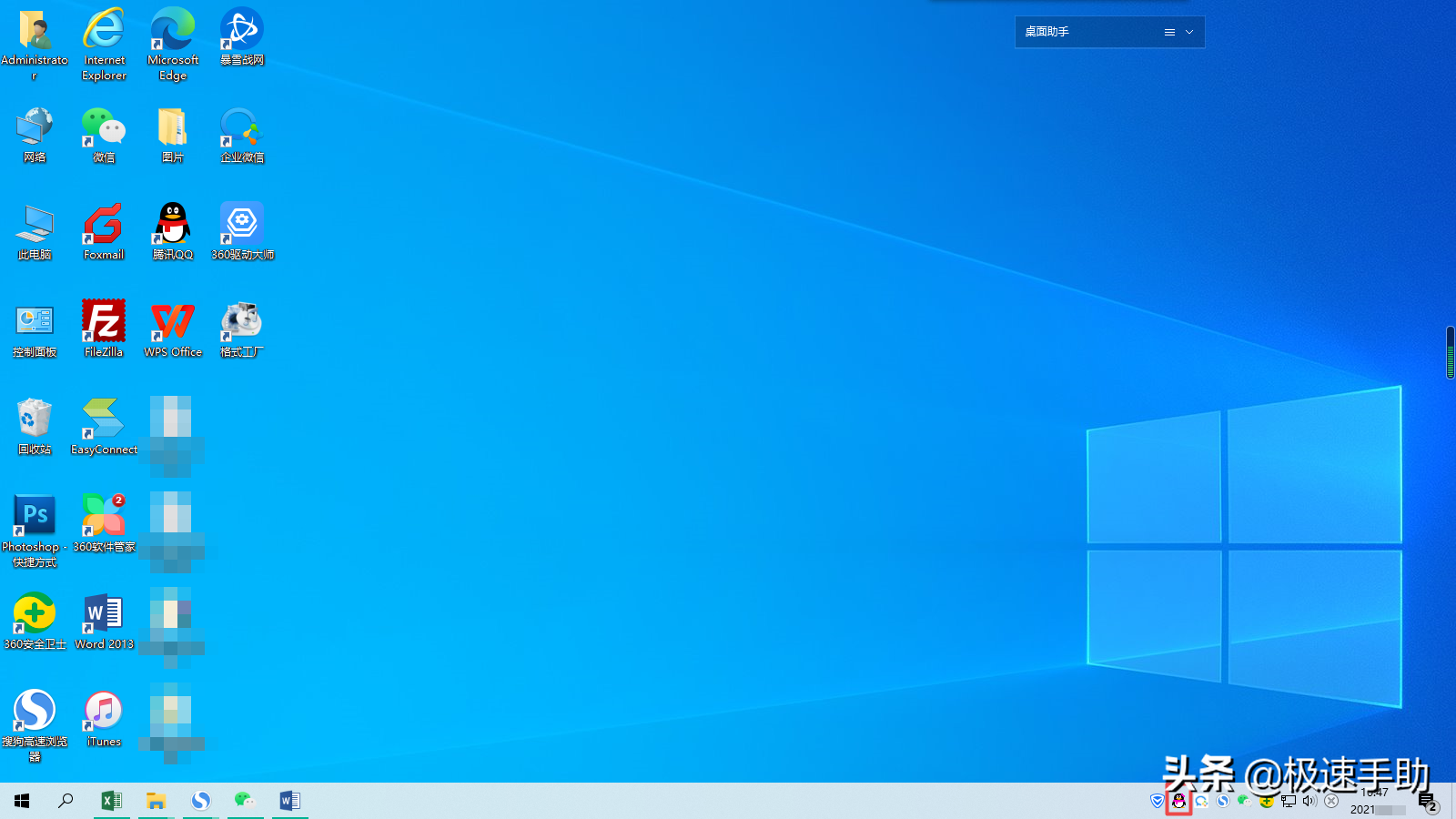The image size is (1456, 819).
Task: Open the notification center with 2 badge
Action: [x=1427, y=802]
